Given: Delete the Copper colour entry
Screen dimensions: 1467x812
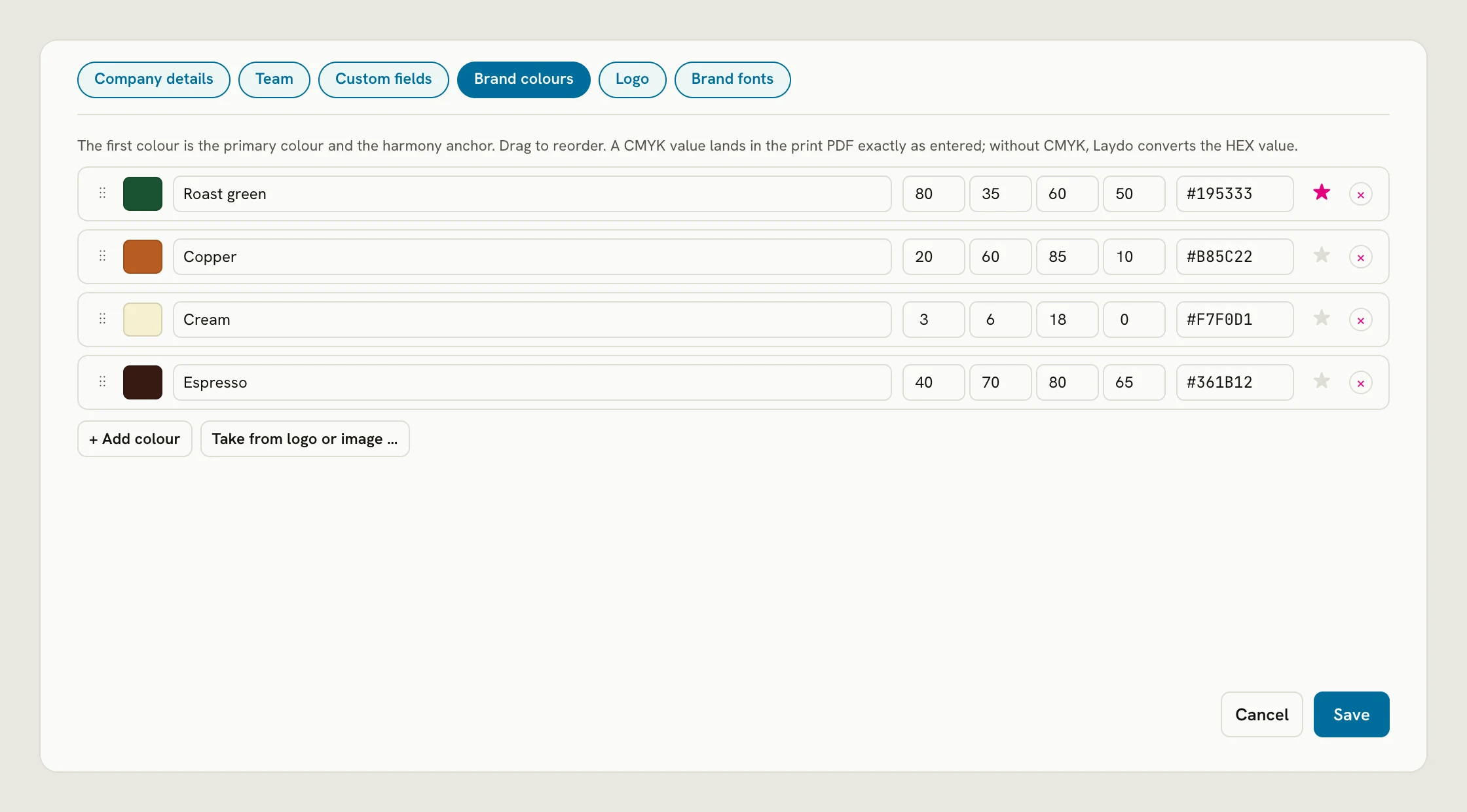Looking at the screenshot, I should click(1360, 257).
